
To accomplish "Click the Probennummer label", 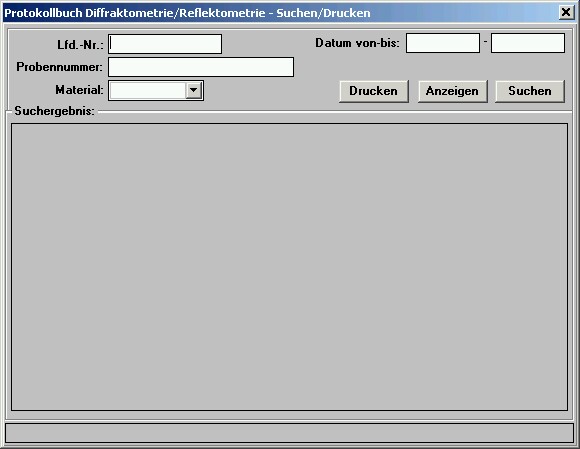I will (59, 67).
